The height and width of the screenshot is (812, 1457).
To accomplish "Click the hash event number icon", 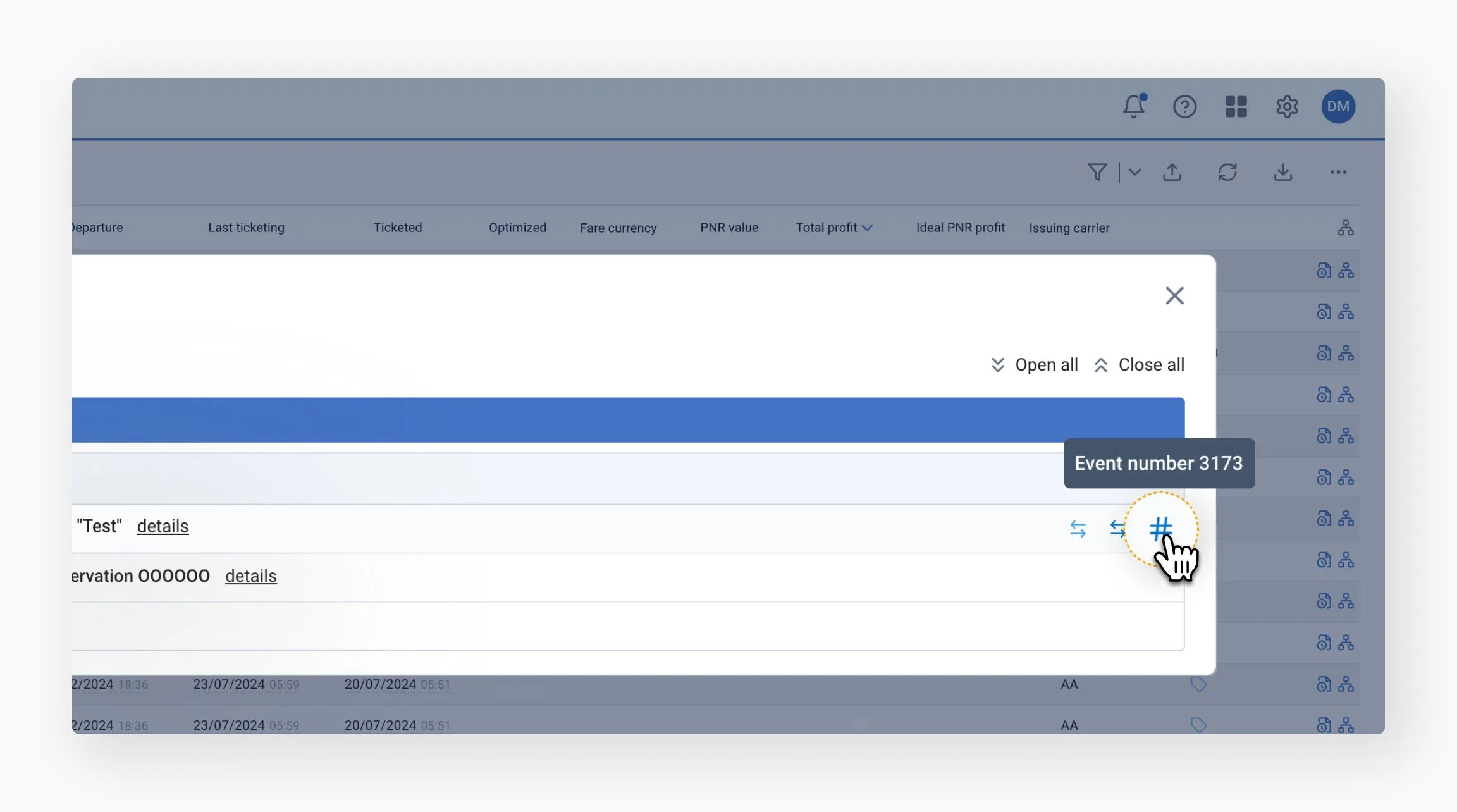I will [x=1160, y=529].
